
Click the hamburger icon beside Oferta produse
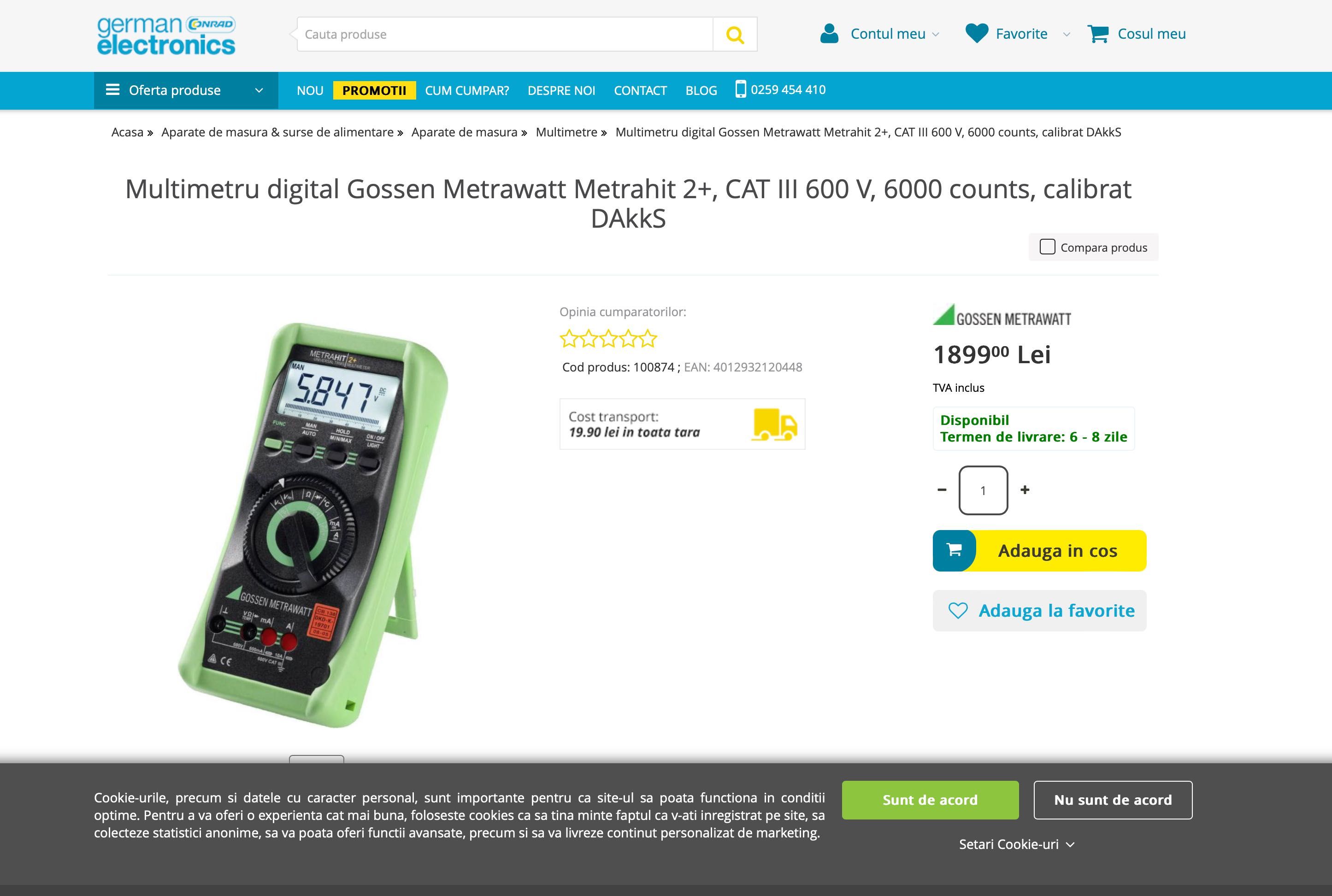[x=112, y=90]
